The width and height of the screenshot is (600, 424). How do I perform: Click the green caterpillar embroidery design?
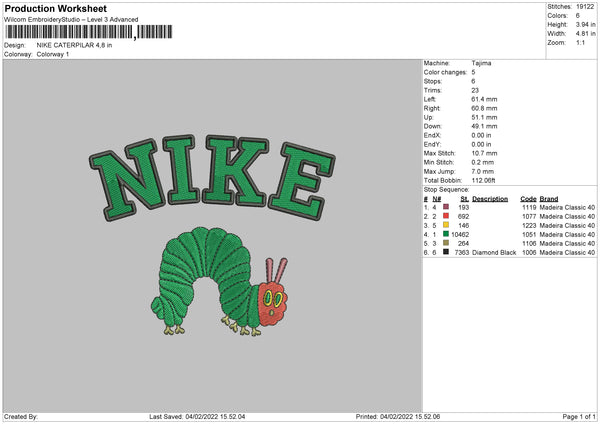(x=220, y=282)
